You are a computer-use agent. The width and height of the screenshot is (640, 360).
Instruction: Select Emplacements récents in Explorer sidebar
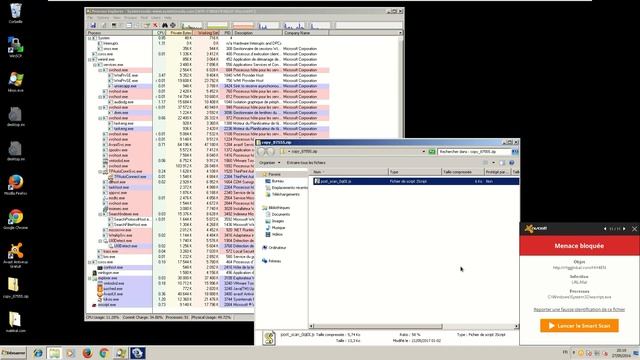pyautogui.click(x=287, y=188)
